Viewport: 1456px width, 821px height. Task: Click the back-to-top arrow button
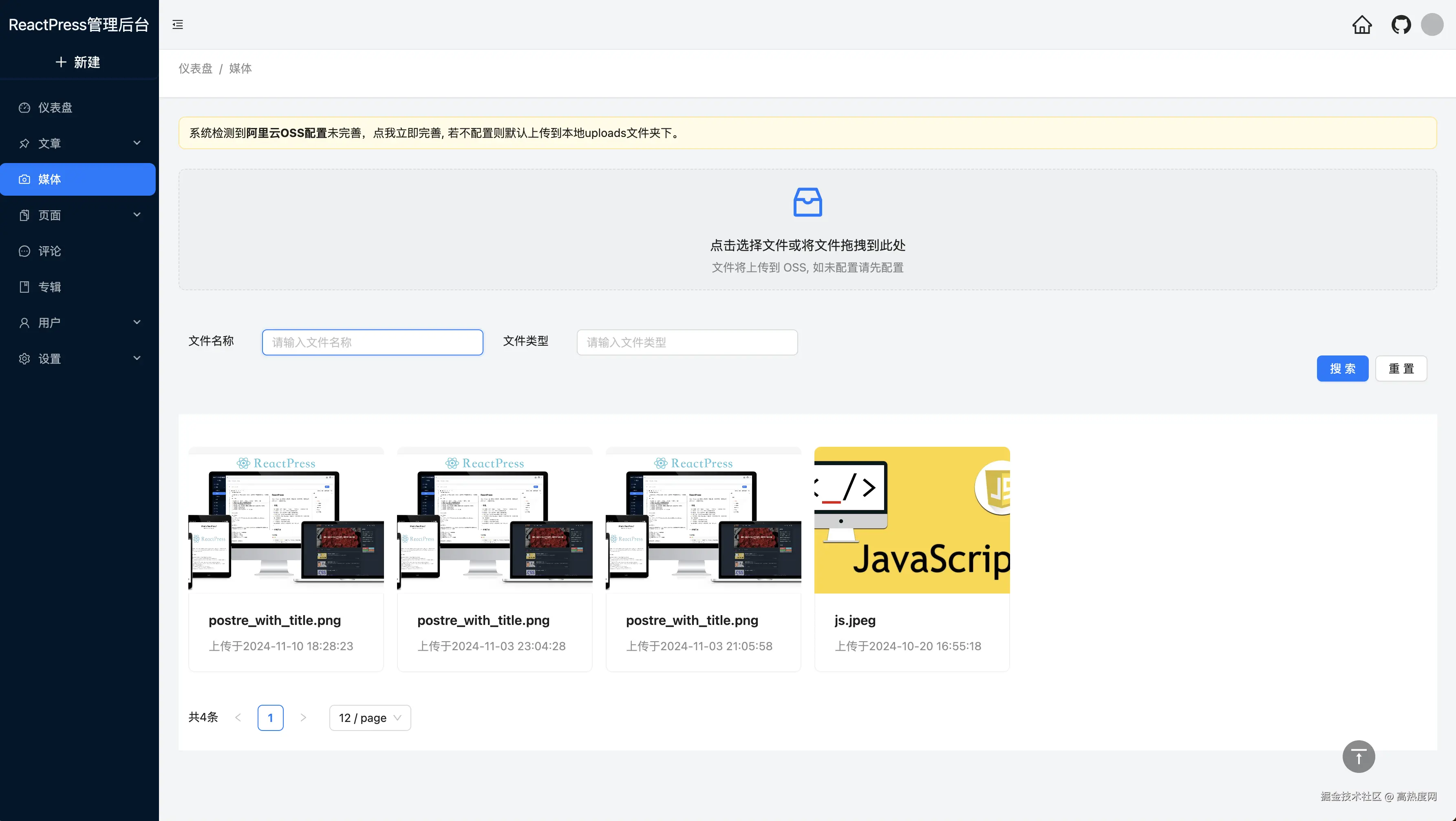[x=1358, y=756]
